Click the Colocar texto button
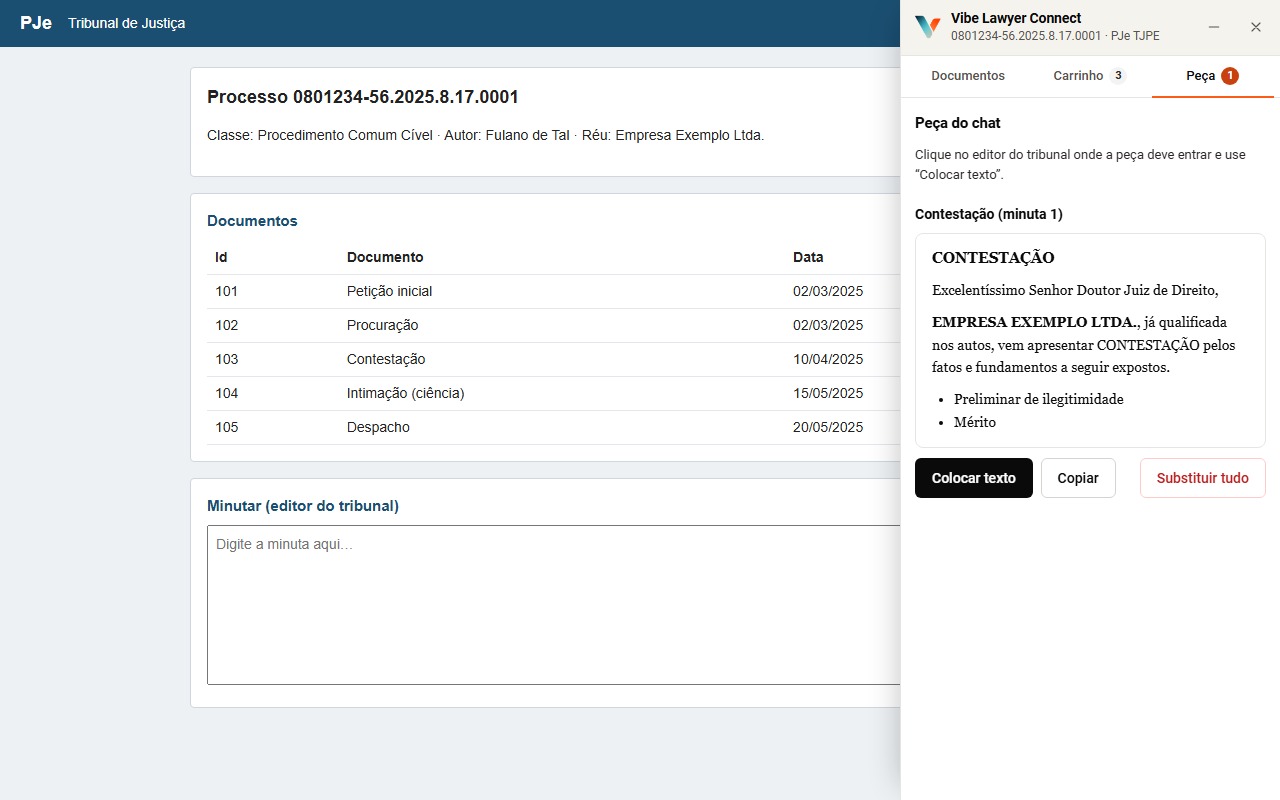This screenshot has width=1280, height=800. click(x=974, y=478)
